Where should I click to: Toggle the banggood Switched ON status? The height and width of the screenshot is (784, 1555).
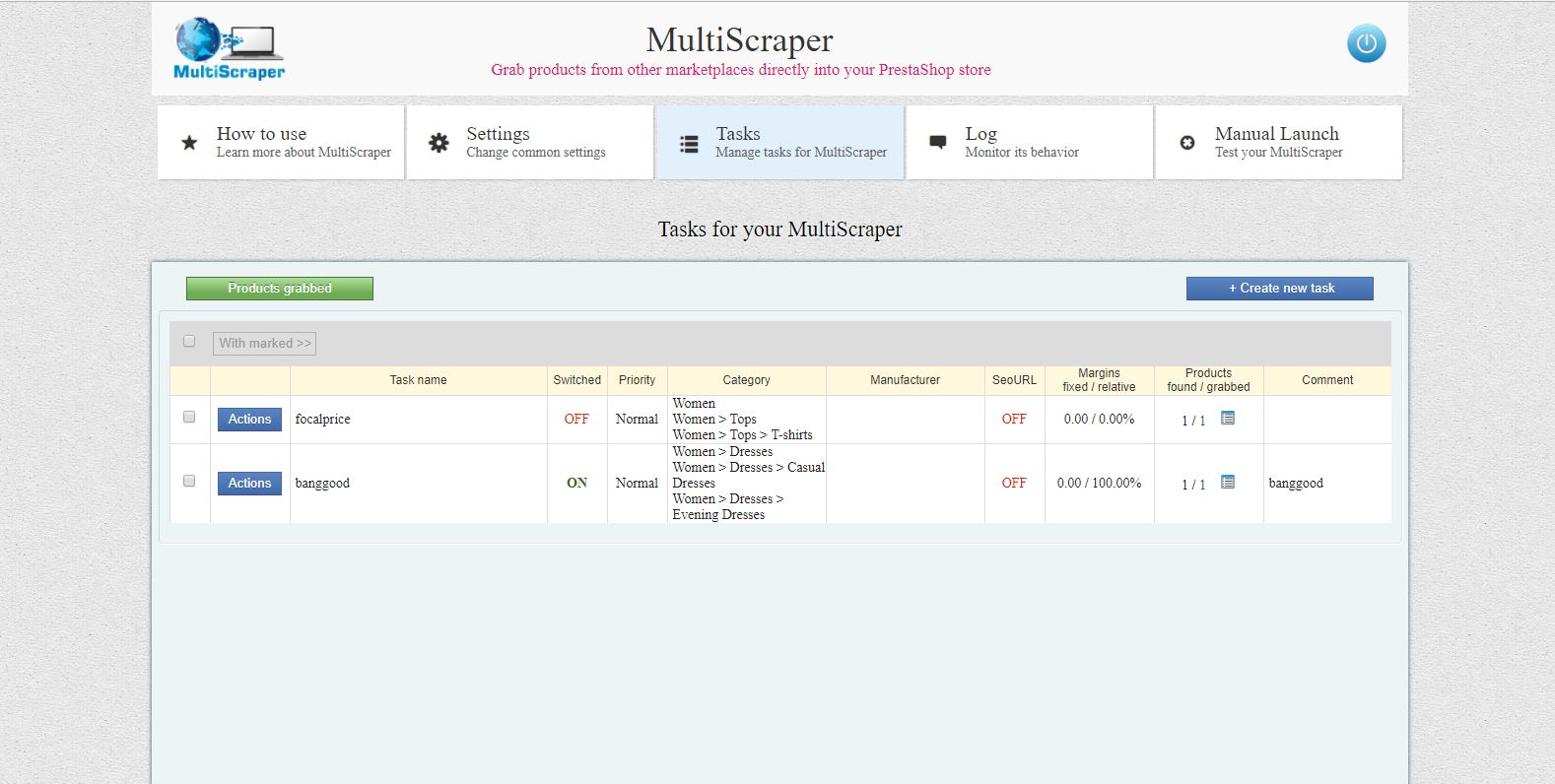[576, 483]
